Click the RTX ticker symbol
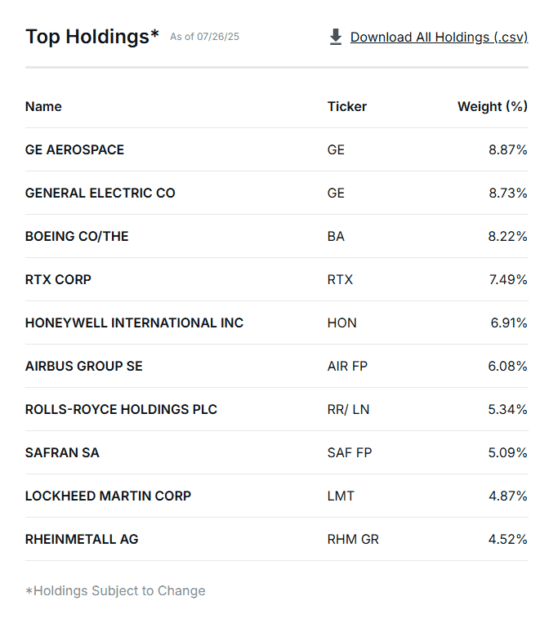549x623 pixels. pos(340,280)
